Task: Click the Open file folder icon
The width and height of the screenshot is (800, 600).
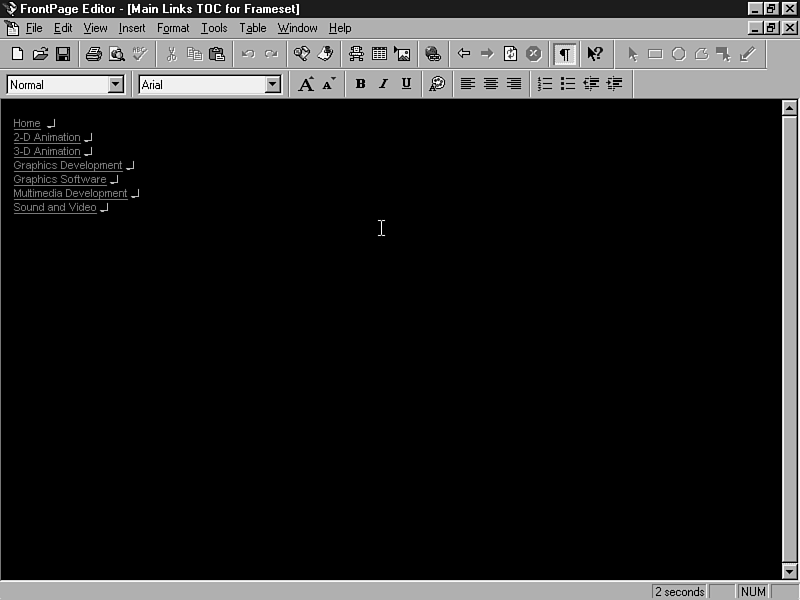Action: (40, 54)
